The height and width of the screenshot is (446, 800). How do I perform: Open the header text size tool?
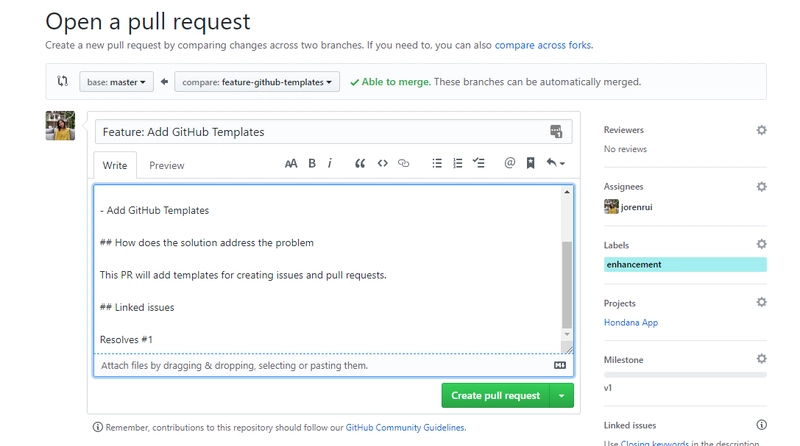click(x=290, y=164)
